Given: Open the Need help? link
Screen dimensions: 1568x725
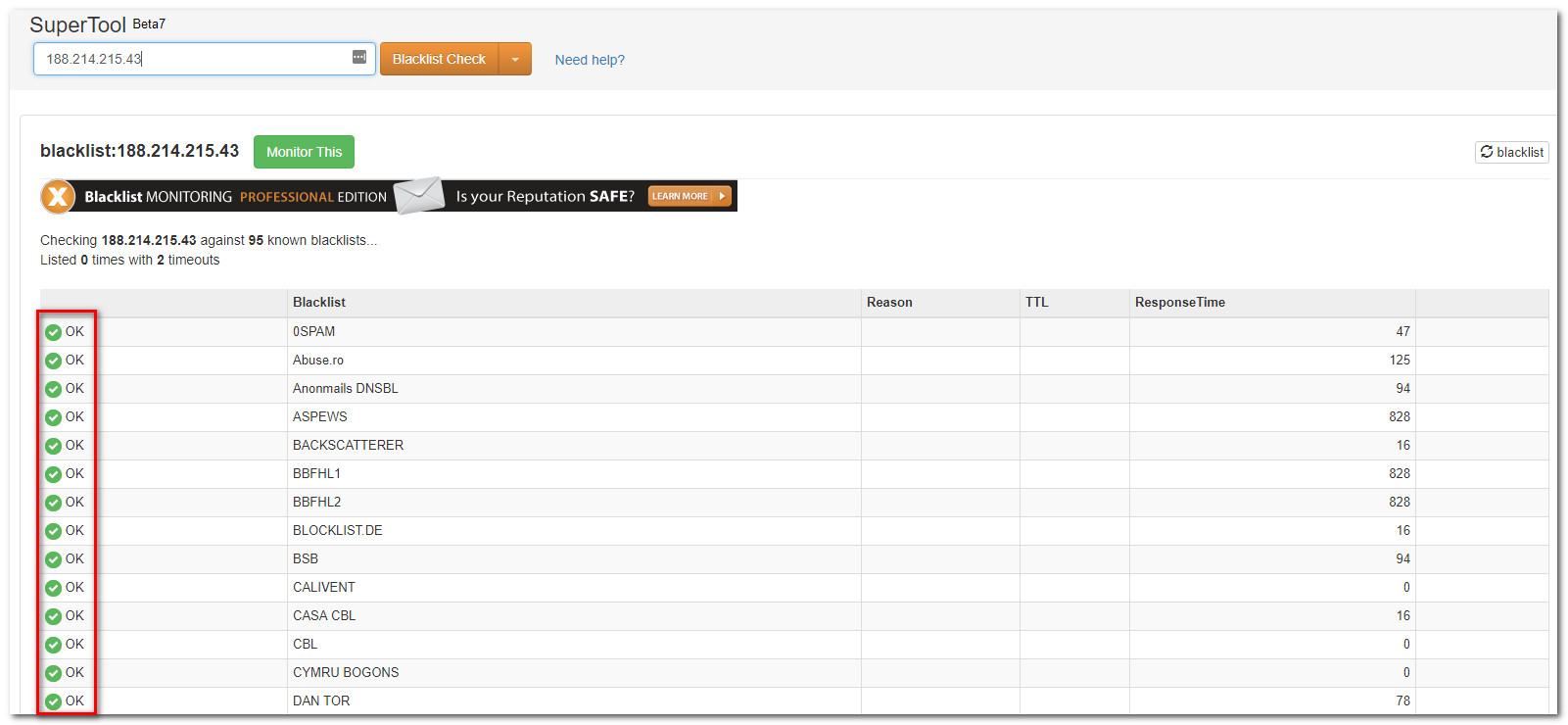Looking at the screenshot, I should 590,60.
